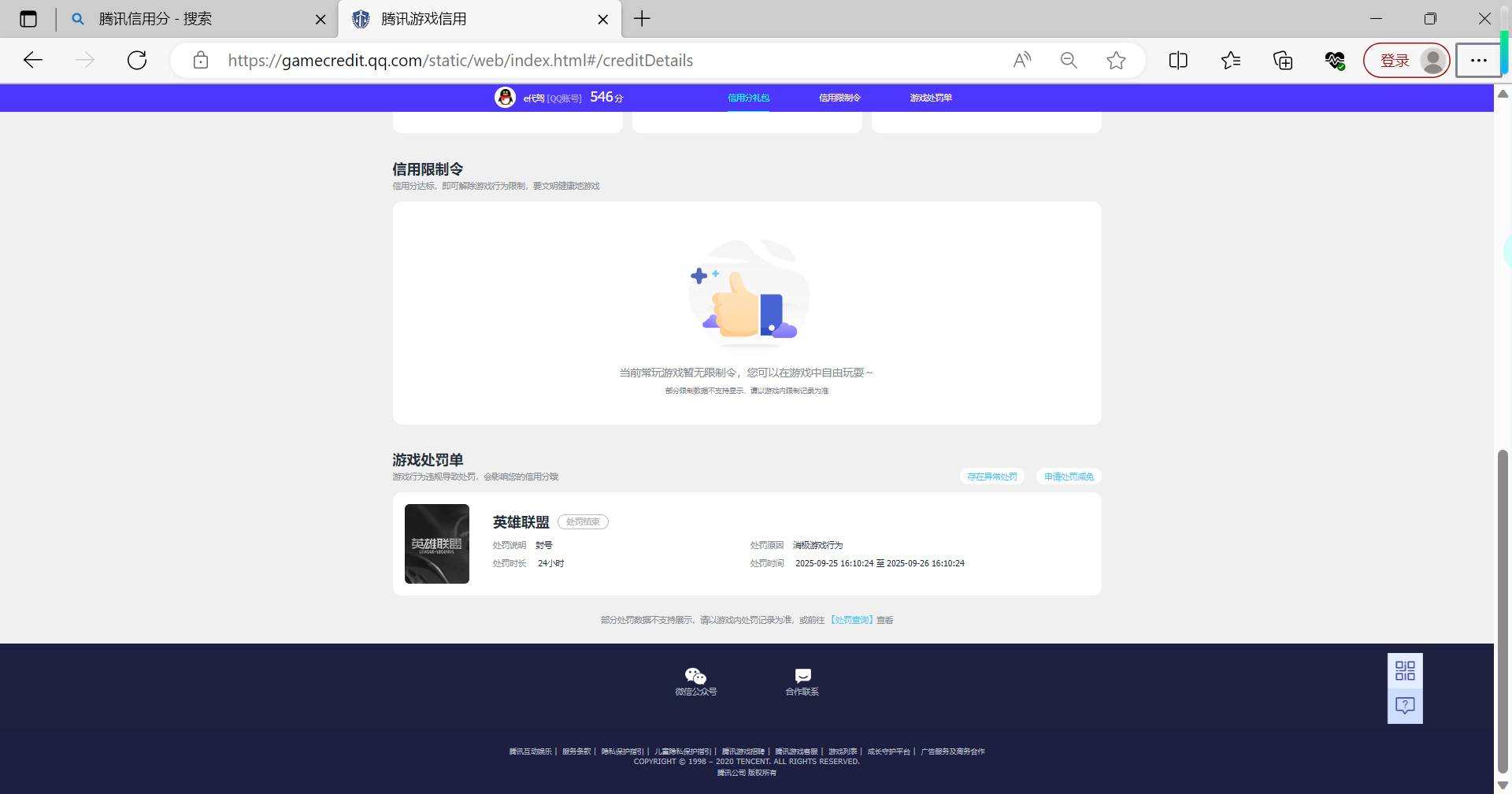Select 信用分礼包 navigation item
The width and height of the screenshot is (1512, 794).
point(748,98)
